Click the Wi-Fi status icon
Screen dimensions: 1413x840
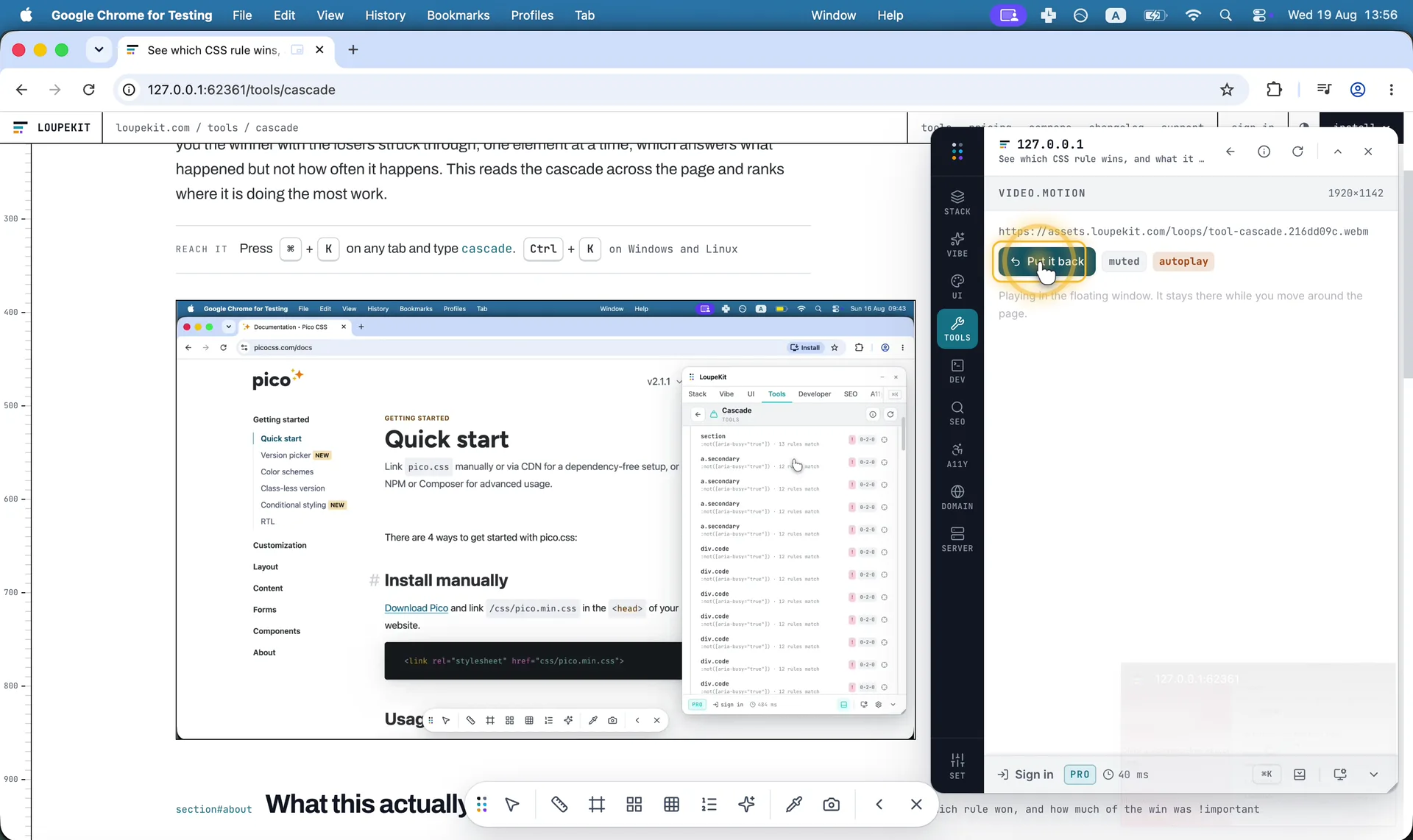[x=1193, y=15]
